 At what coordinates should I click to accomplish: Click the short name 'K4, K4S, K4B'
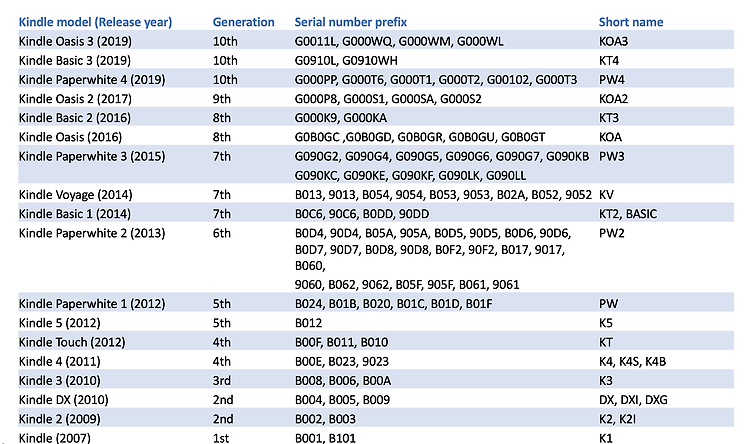(632, 361)
